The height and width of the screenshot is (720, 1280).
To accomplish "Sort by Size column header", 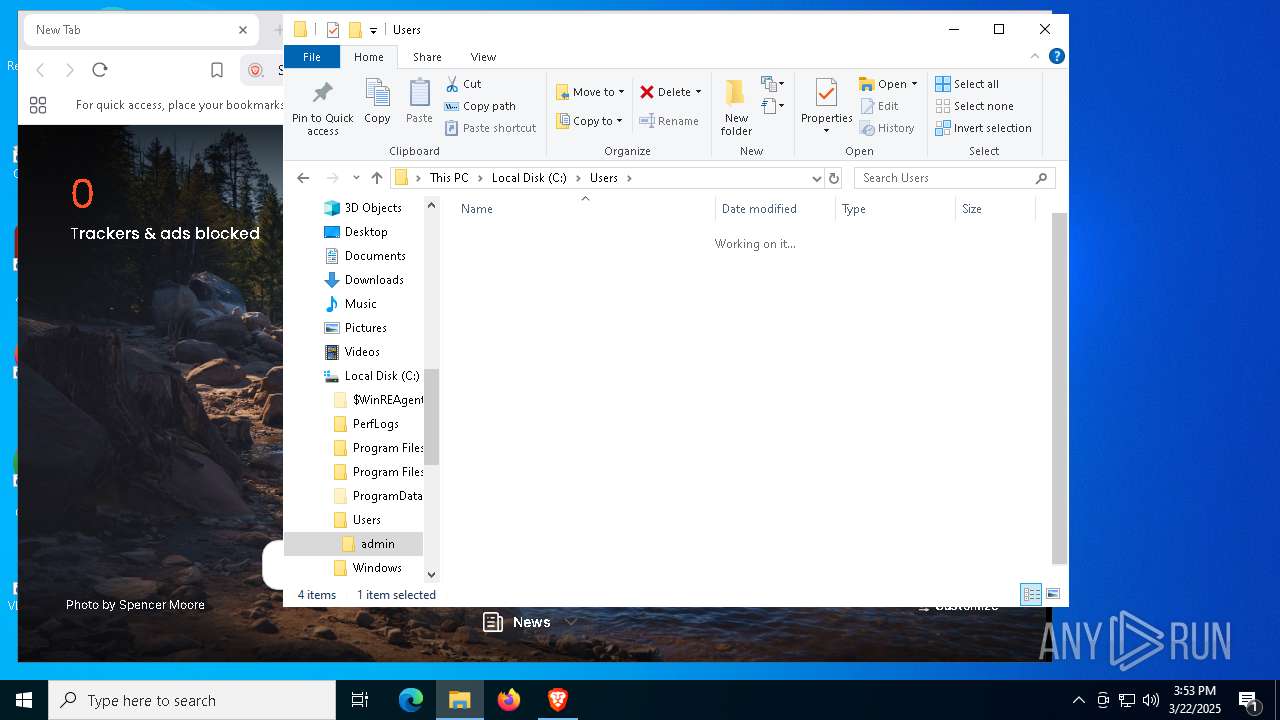I will pyautogui.click(x=995, y=209).
